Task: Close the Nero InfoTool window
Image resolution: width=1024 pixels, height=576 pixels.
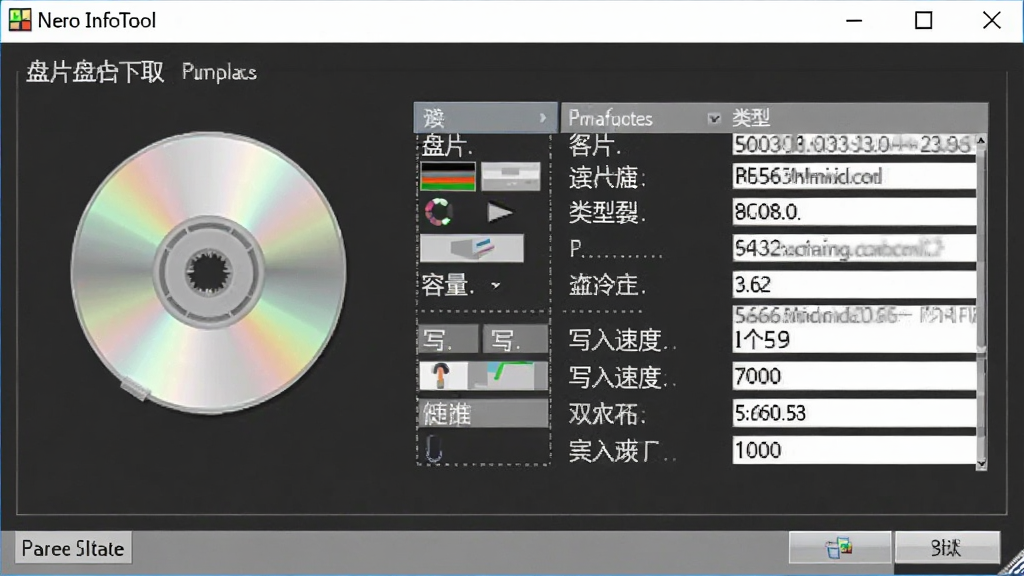Action: (991, 20)
